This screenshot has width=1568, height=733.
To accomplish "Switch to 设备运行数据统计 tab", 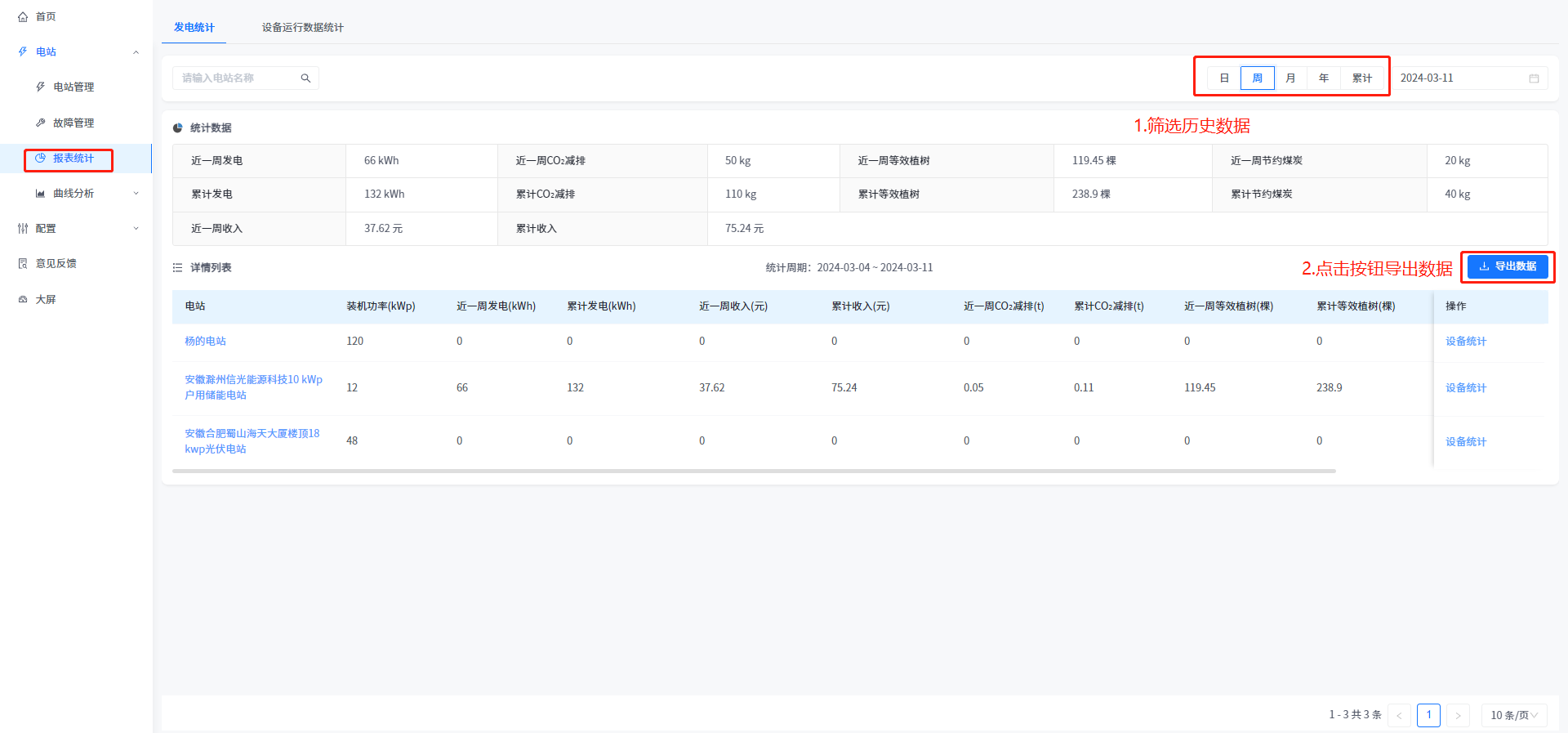I will click(x=302, y=28).
